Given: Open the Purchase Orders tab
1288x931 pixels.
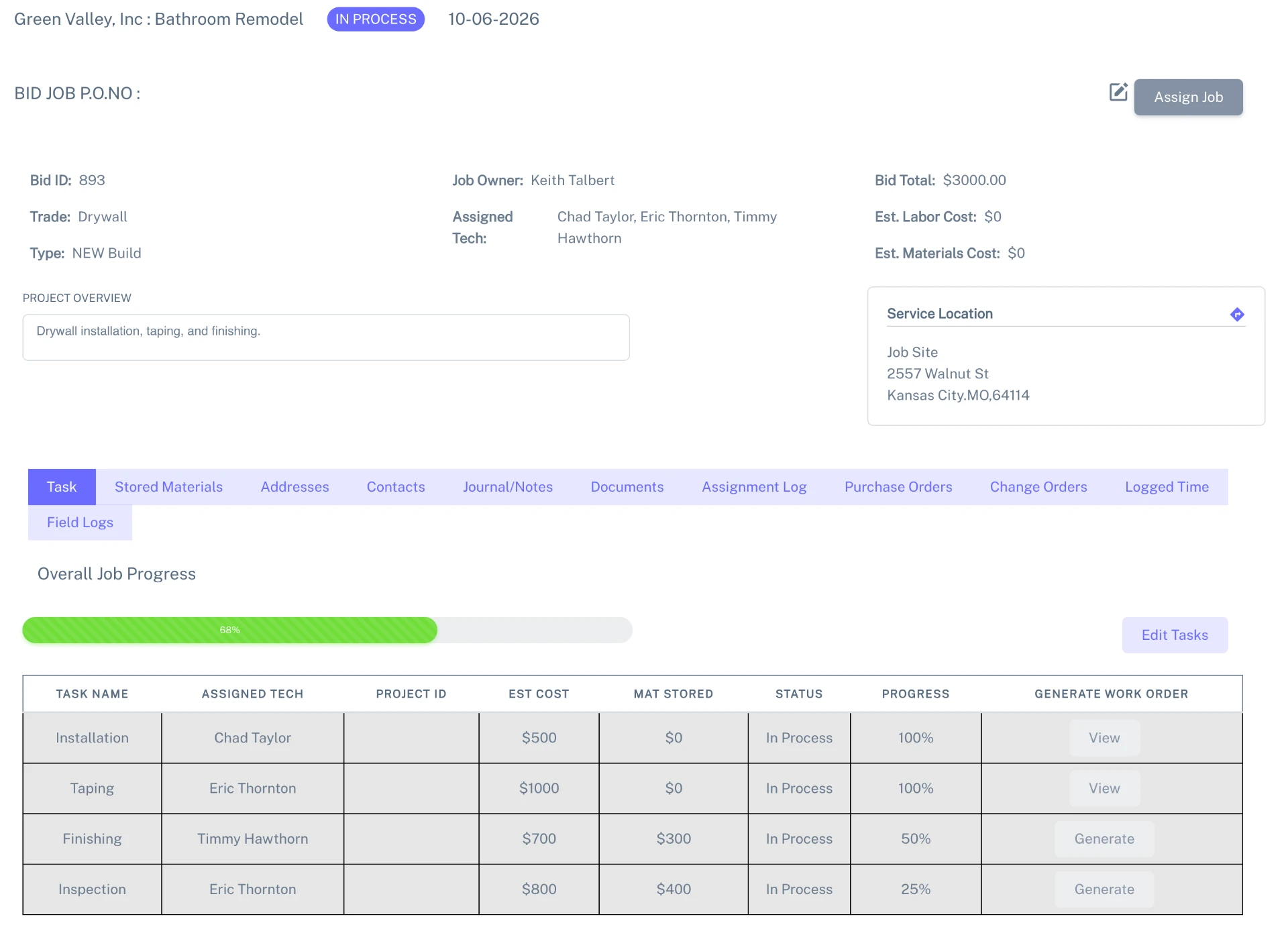Looking at the screenshot, I should (898, 487).
